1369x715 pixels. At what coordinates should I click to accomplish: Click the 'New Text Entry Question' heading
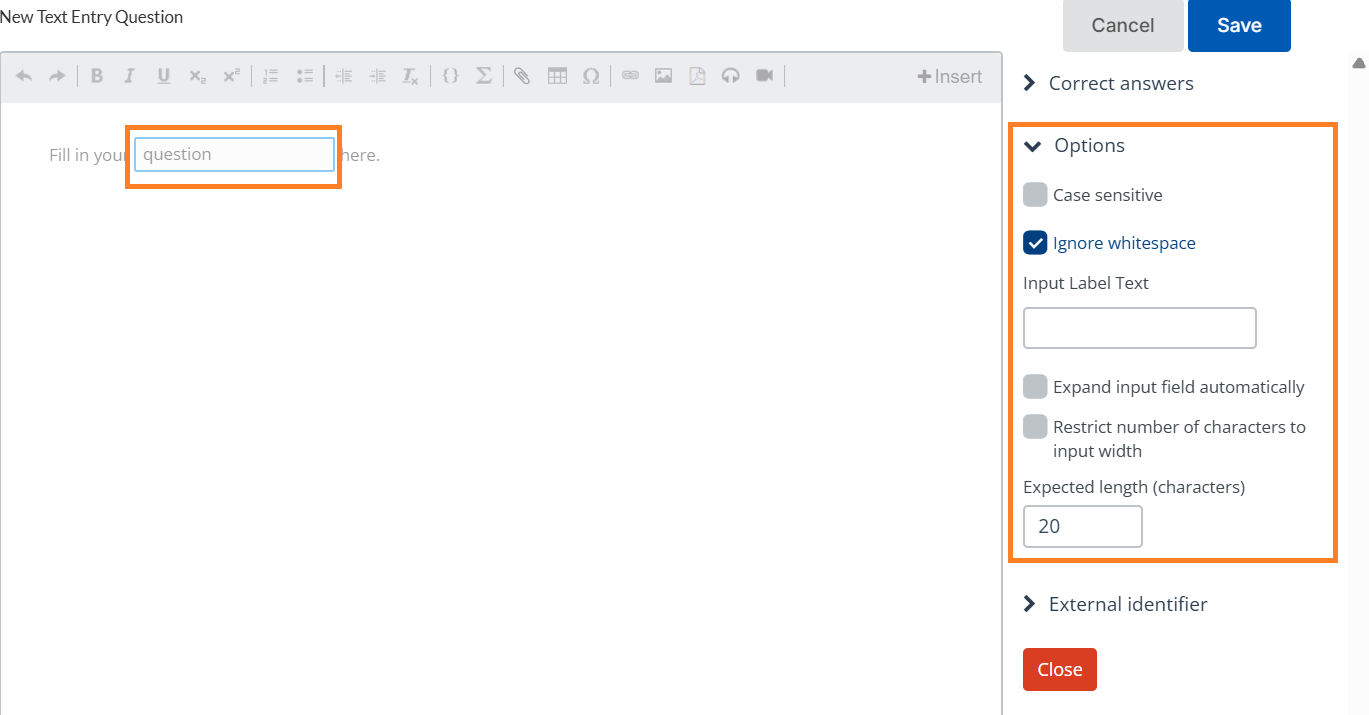click(92, 17)
